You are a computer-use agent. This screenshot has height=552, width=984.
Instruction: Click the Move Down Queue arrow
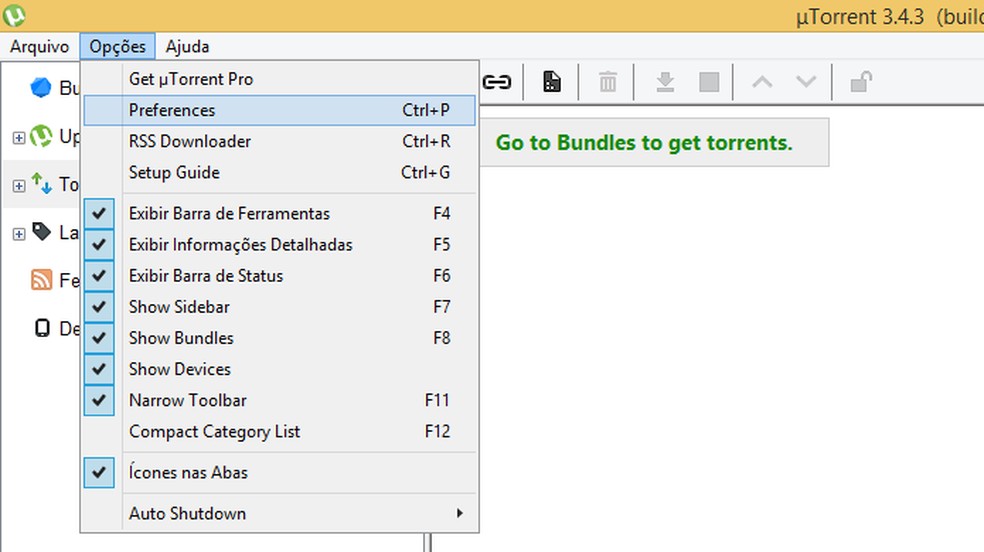806,82
